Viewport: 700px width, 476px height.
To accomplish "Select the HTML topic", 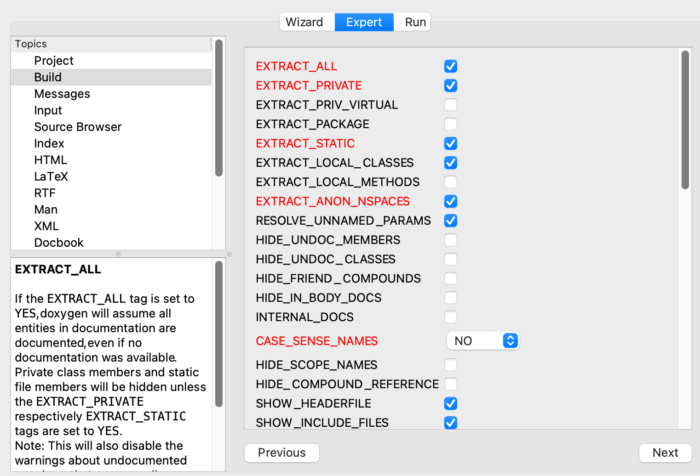I will [51, 160].
